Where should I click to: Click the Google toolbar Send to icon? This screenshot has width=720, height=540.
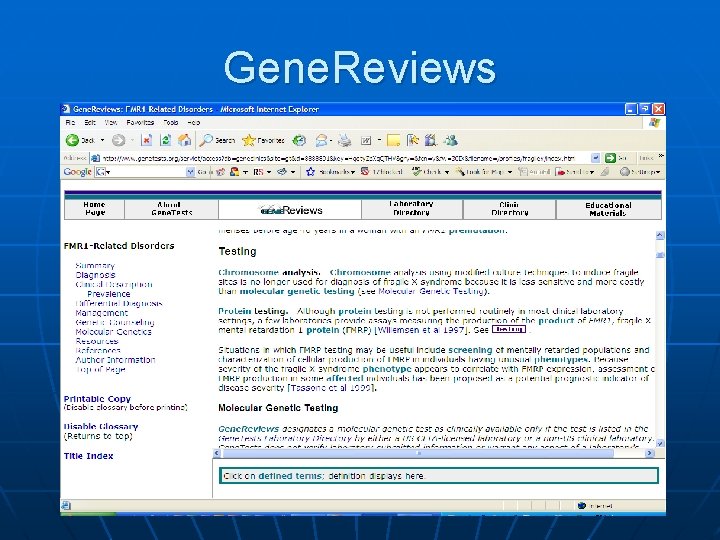(x=560, y=172)
